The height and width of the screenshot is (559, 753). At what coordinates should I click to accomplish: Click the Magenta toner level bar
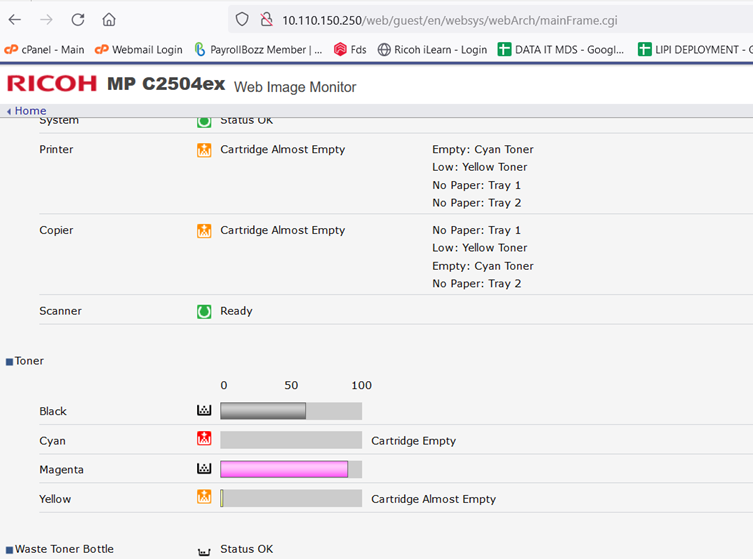pyautogui.click(x=291, y=469)
